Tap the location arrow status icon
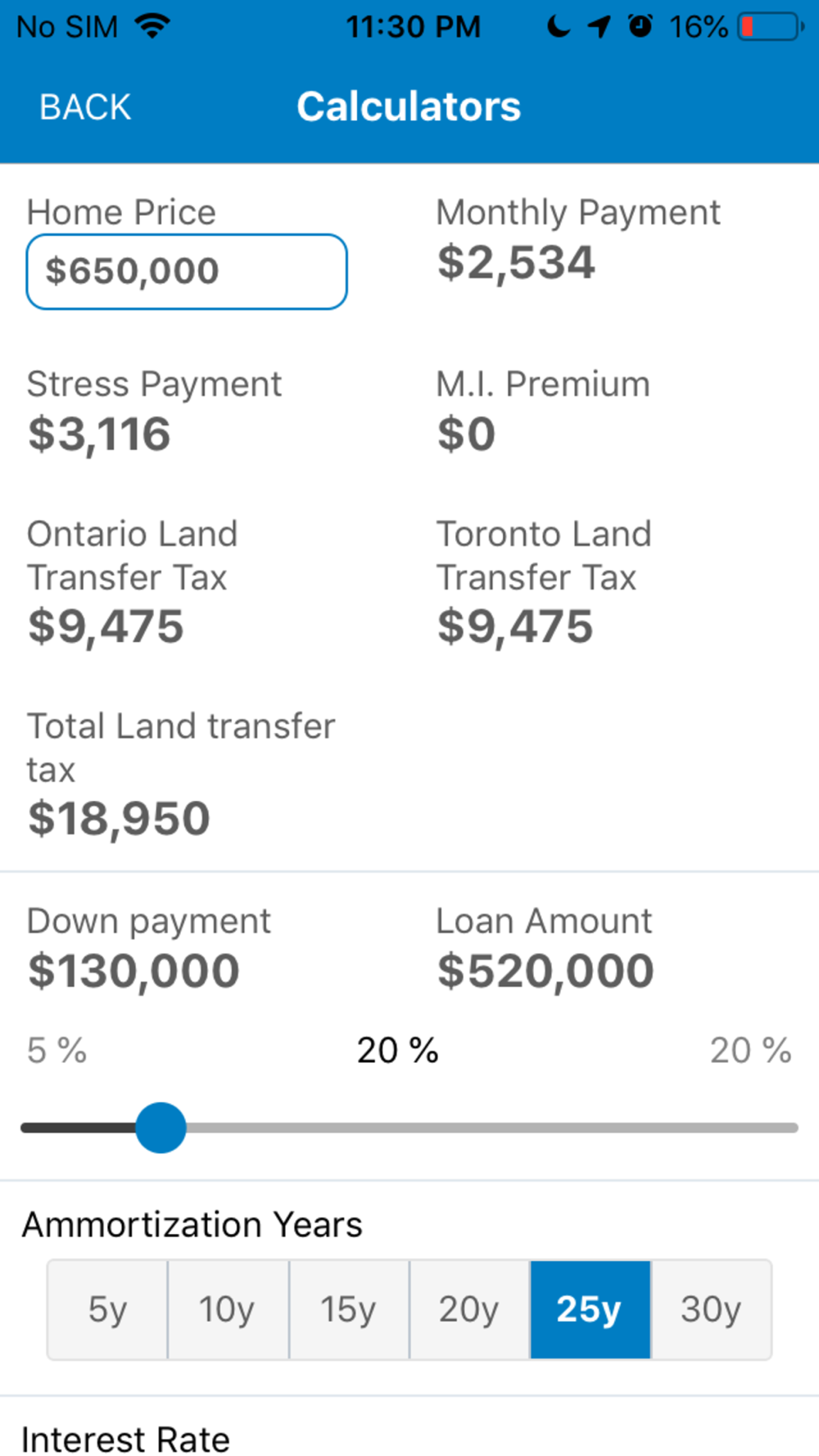Image resolution: width=819 pixels, height=1456 pixels. (x=599, y=27)
